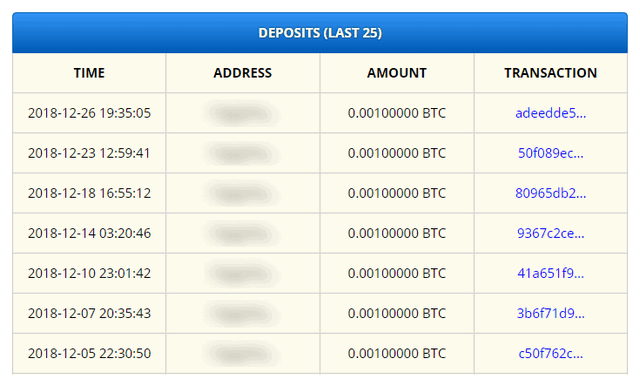Click blurred address in the 2018-12-18 row
Image resolution: width=640 pixels, height=386 pixels.
[242, 194]
